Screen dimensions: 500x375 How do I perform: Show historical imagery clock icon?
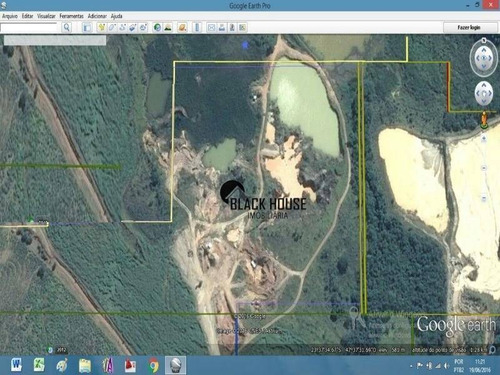(157, 27)
